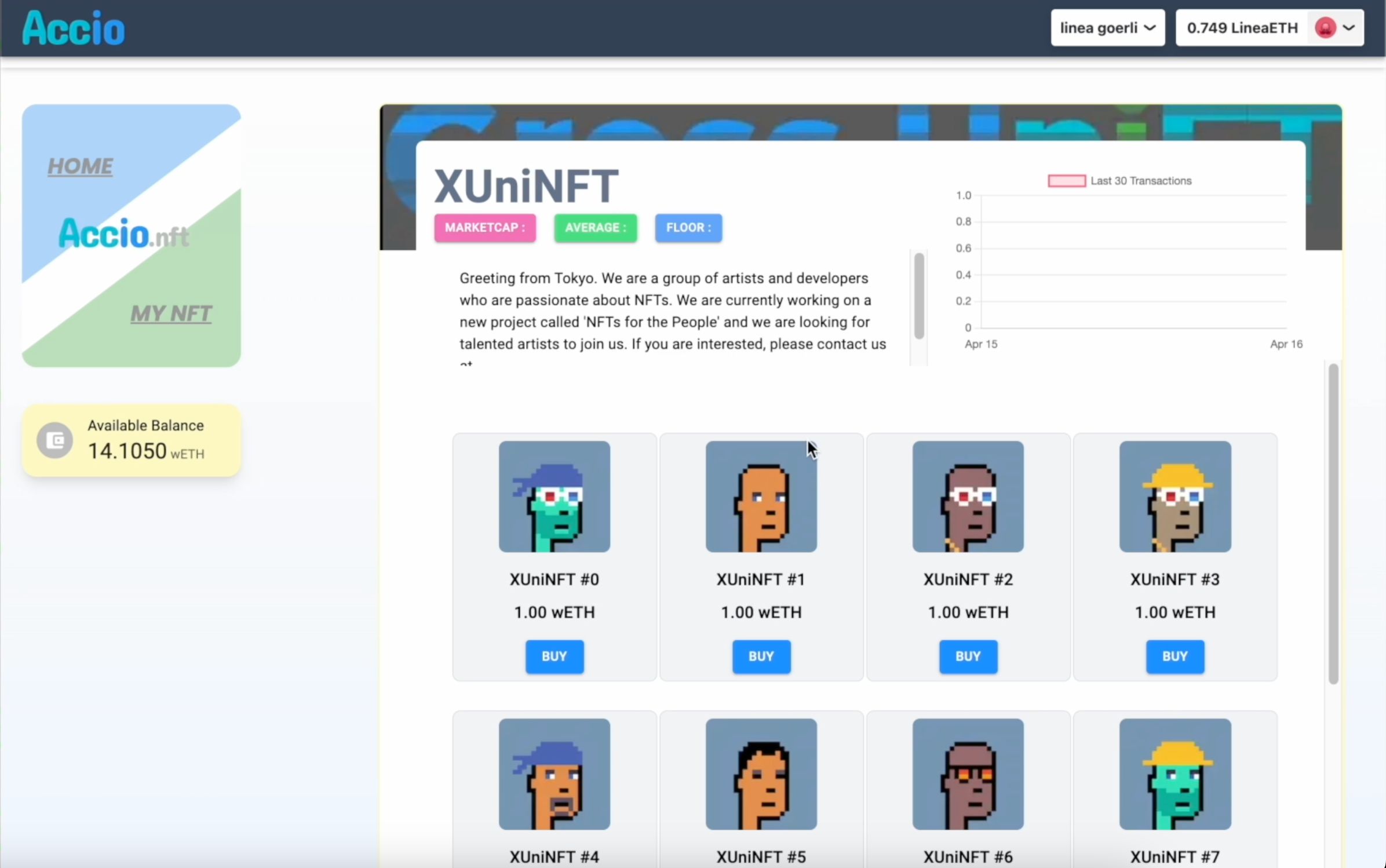This screenshot has width=1386, height=868.
Task: Click the Available Balance label
Action: 146,425
